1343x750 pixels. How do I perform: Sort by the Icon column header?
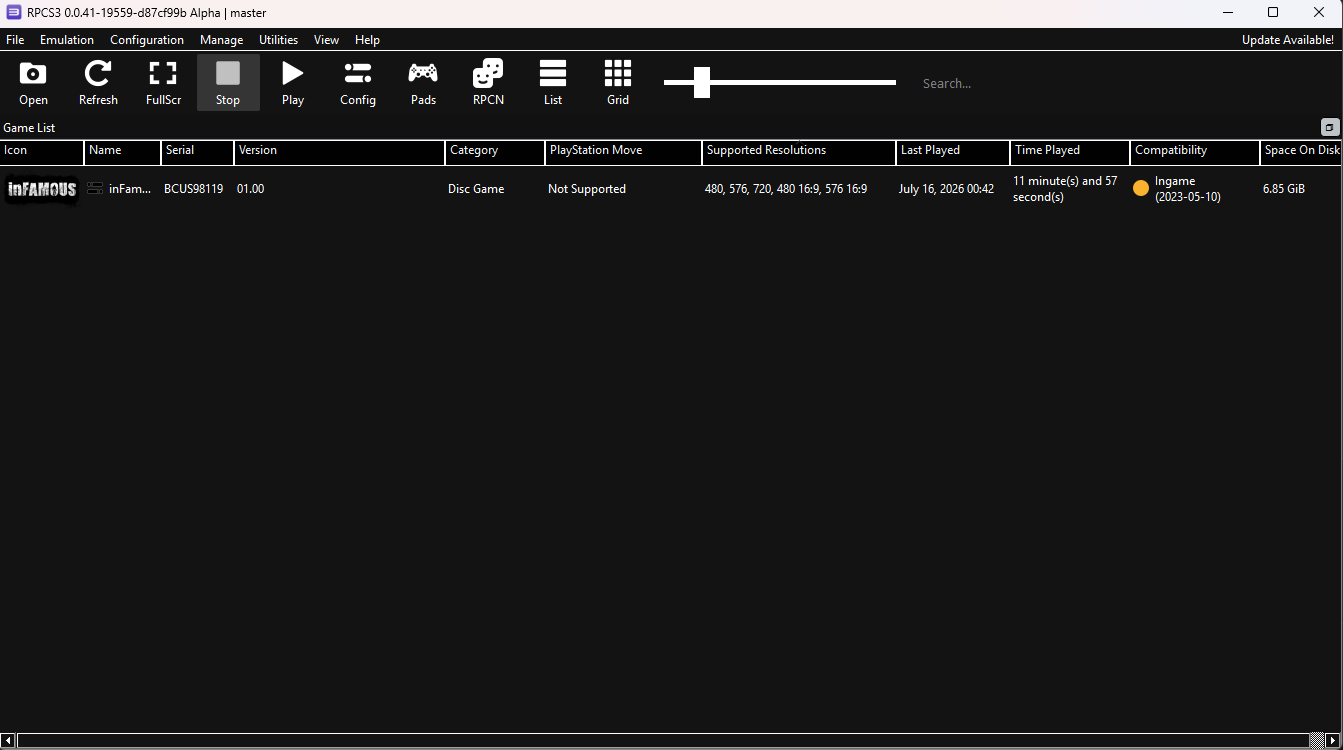click(42, 152)
